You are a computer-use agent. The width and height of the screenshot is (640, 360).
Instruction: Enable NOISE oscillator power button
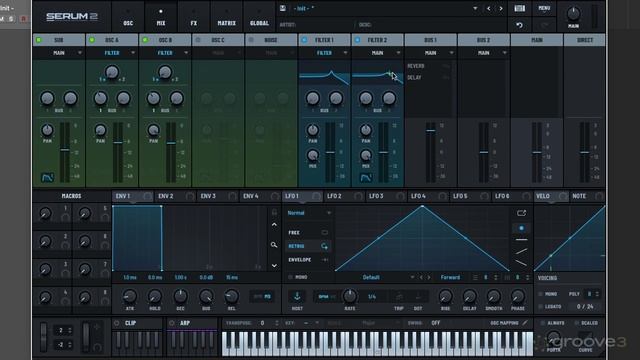click(251, 40)
